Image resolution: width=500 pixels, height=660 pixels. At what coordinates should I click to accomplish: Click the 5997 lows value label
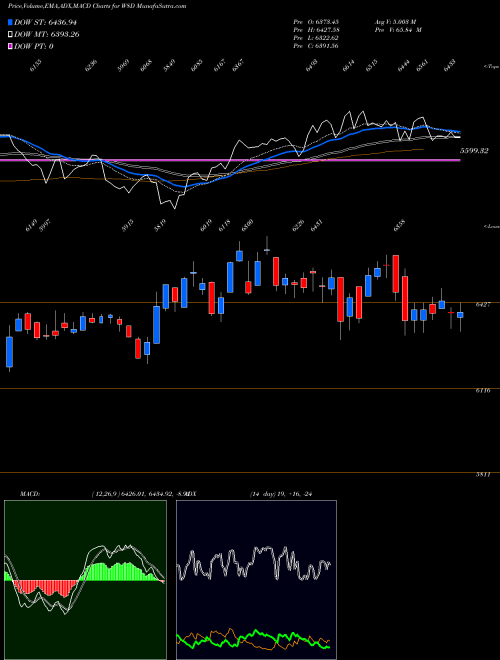click(45, 226)
